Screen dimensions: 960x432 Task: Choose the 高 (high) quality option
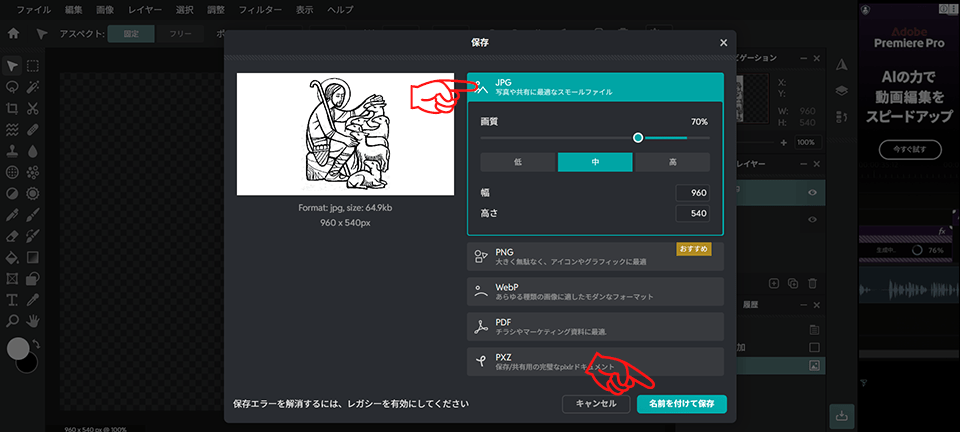(x=672, y=162)
